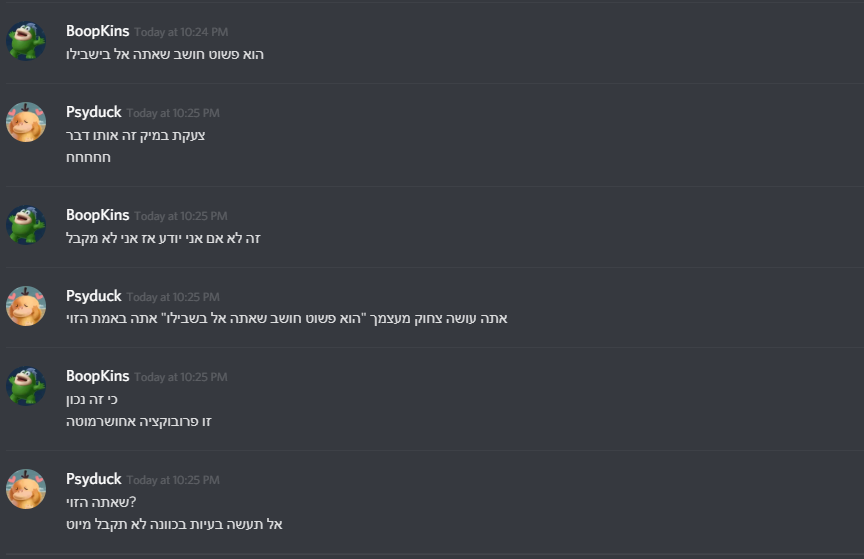Open Psyduck username above "שאתה הזוי?"

[x=93, y=479]
